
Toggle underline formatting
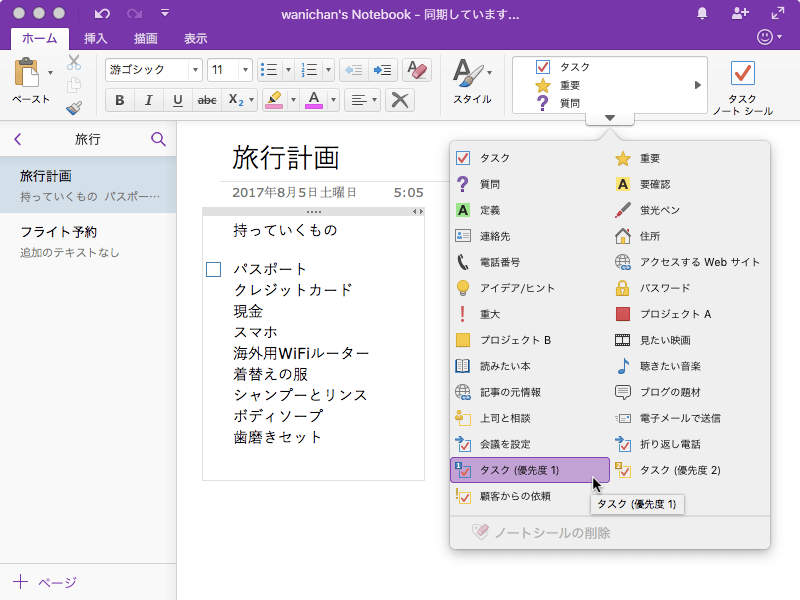(x=177, y=100)
